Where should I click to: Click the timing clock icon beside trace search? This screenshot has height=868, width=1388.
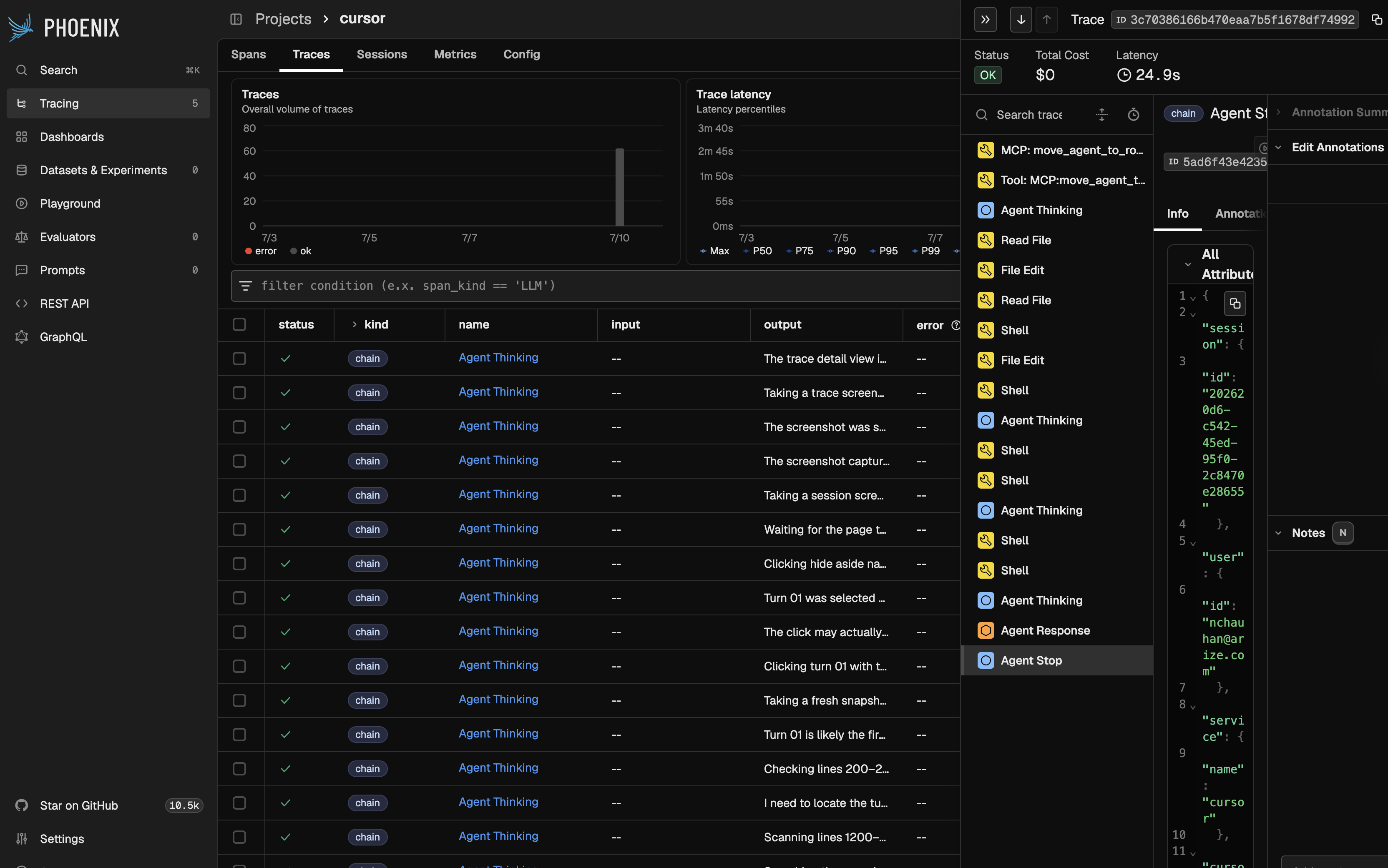pos(1134,114)
